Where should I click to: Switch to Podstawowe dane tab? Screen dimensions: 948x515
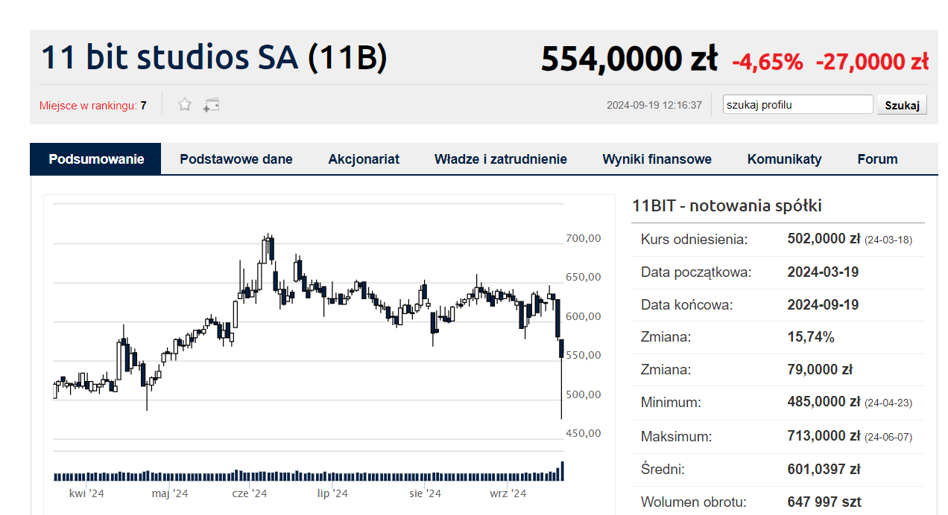pos(236,159)
